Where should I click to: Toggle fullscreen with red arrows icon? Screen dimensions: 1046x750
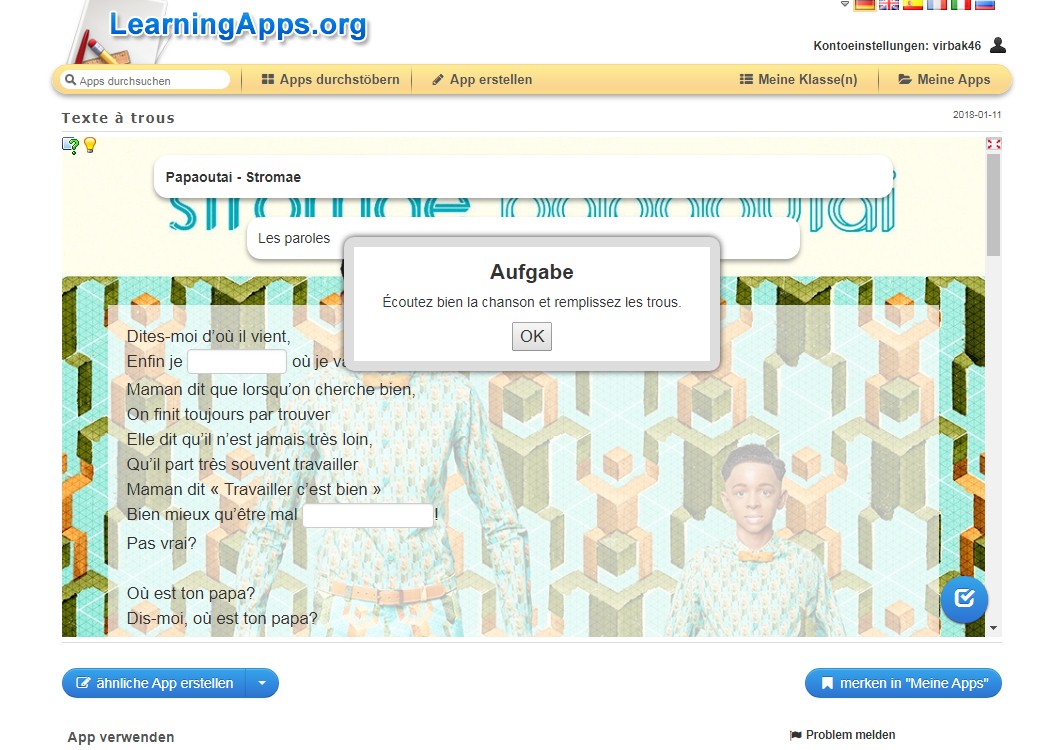coord(993,143)
